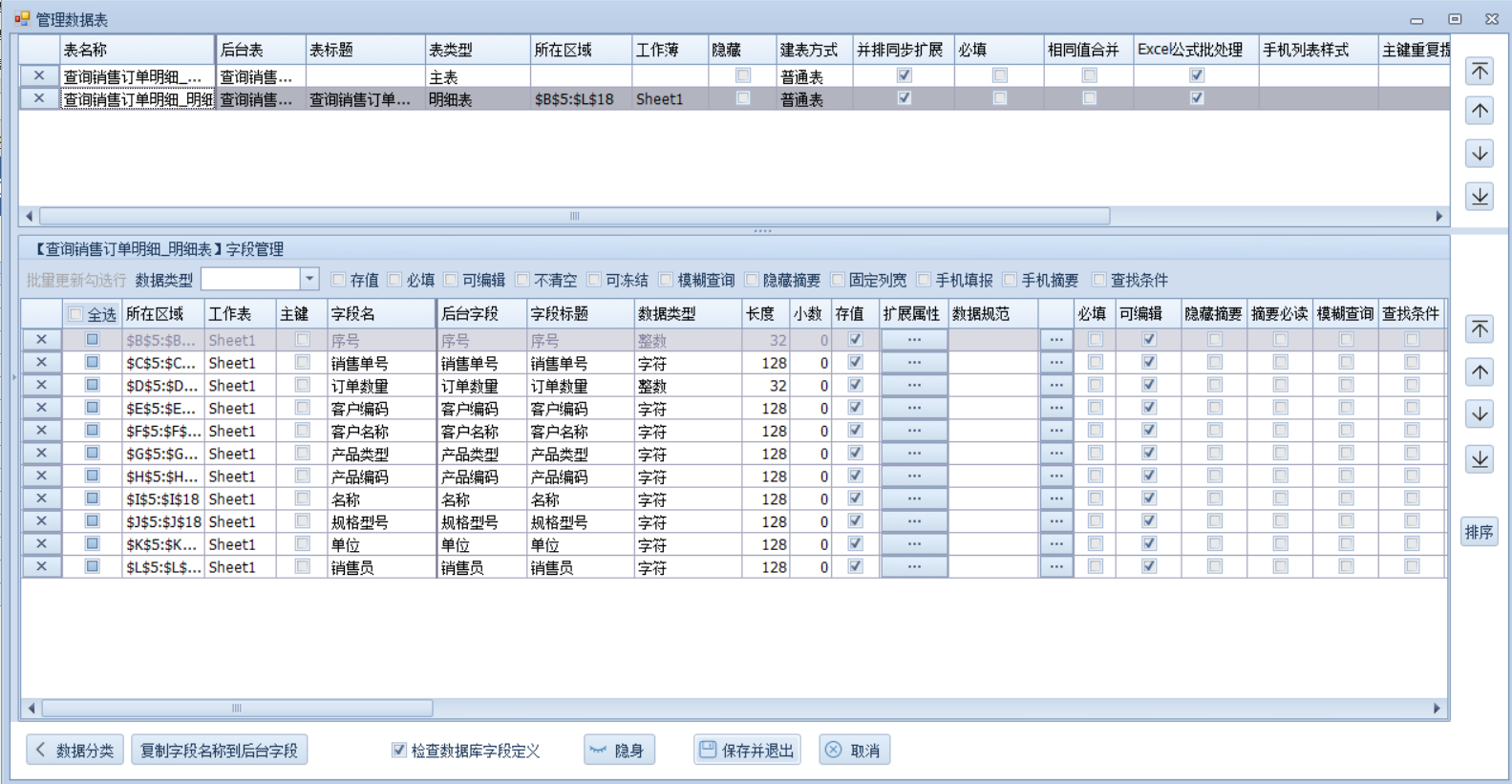Screen dimensions: 1512x784
Task: Delete the 销售单号 field row with X
Action: point(41,363)
